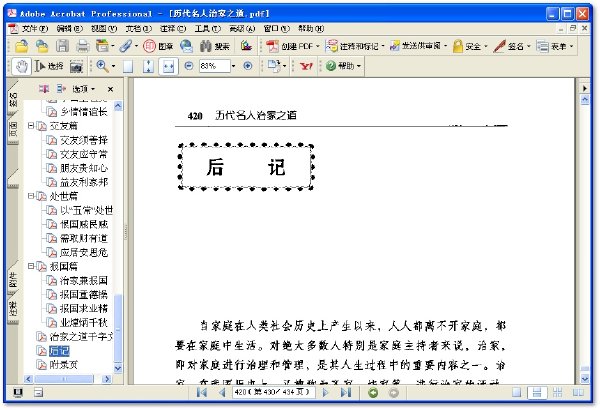
Task: Select the 交友须善择 bookmark
Action: [x=84, y=140]
